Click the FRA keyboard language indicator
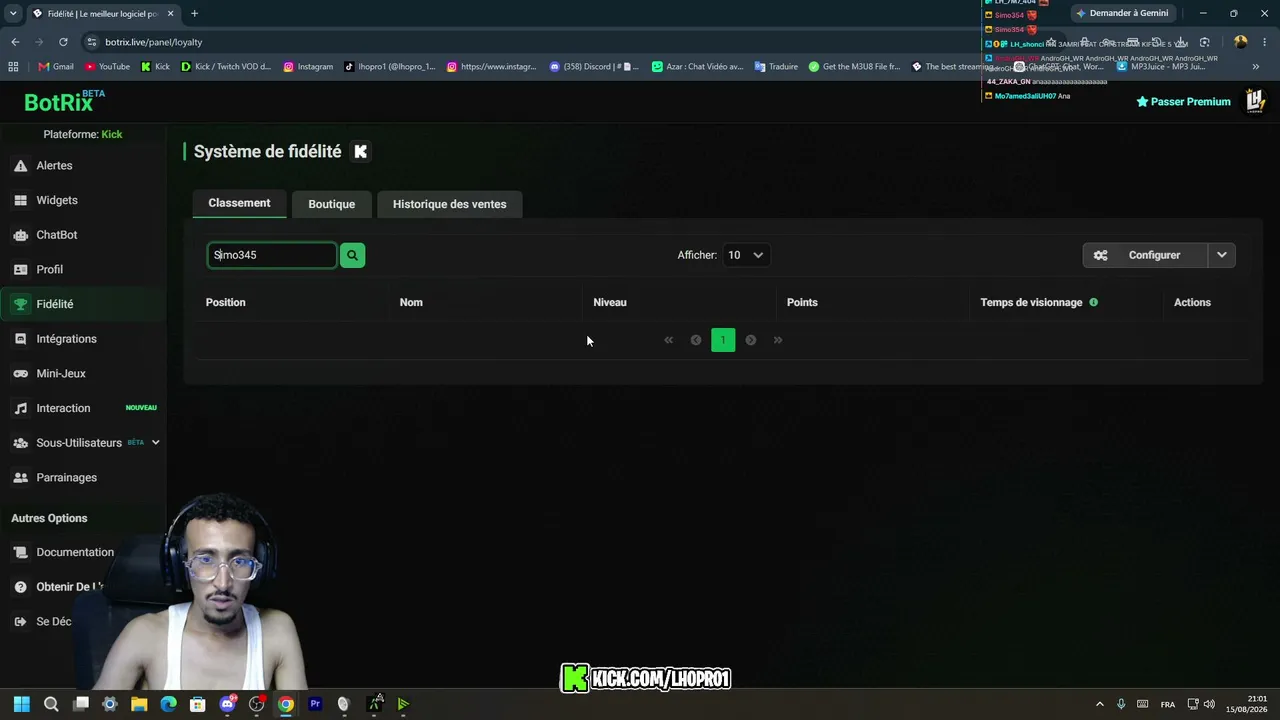 pos(1168,704)
